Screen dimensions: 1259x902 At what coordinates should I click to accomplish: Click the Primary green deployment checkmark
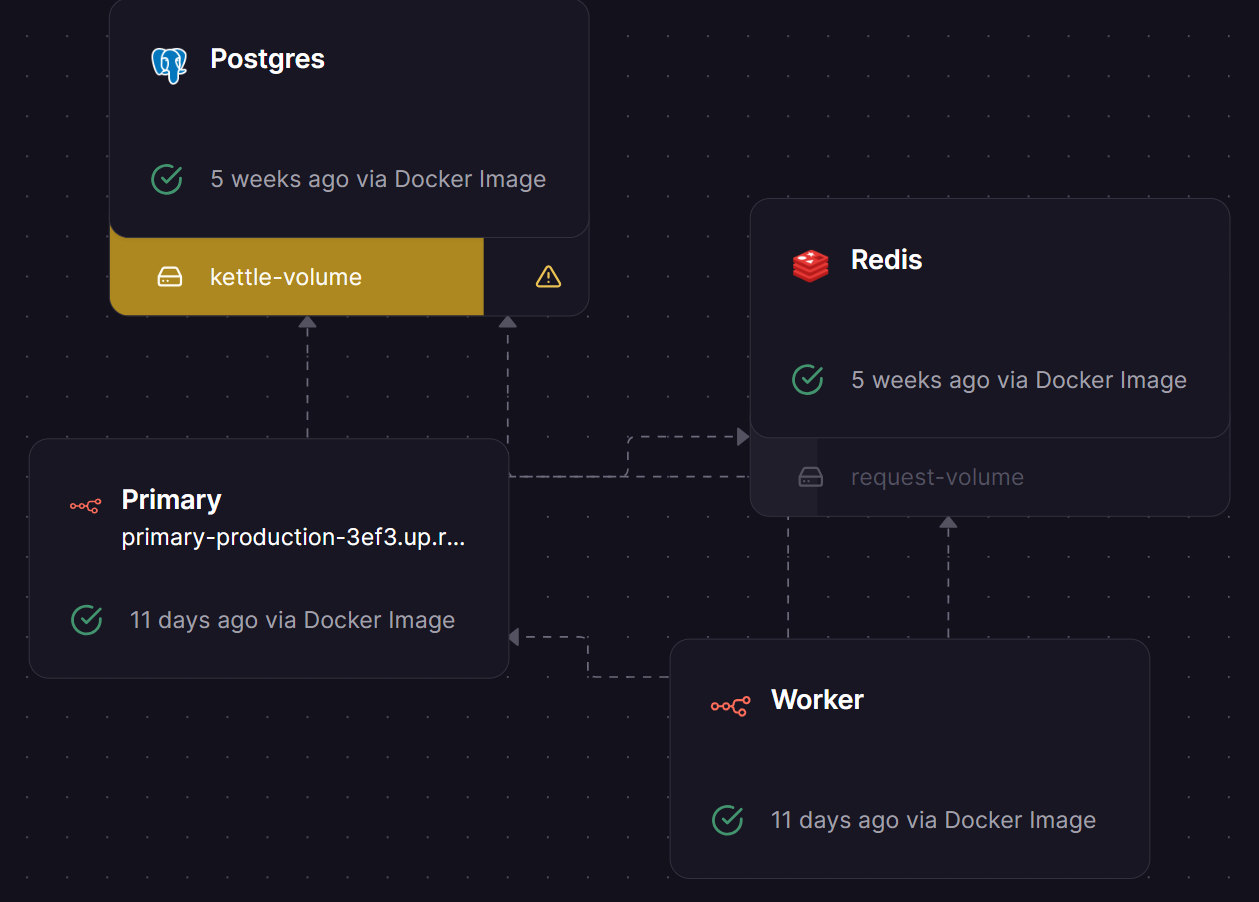[x=87, y=620]
